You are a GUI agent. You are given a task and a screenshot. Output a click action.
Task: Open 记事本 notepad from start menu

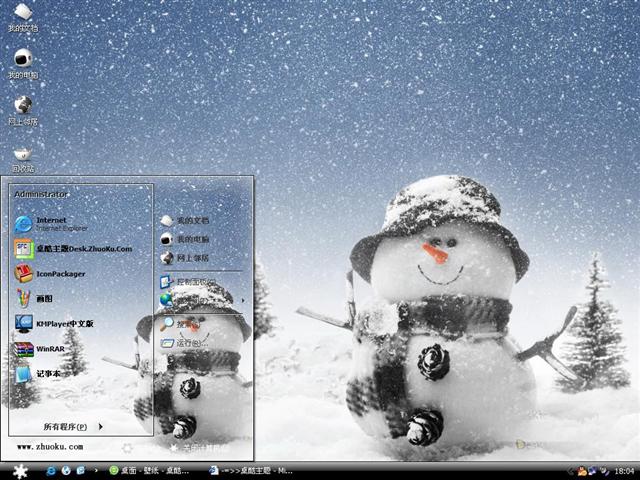37,374
